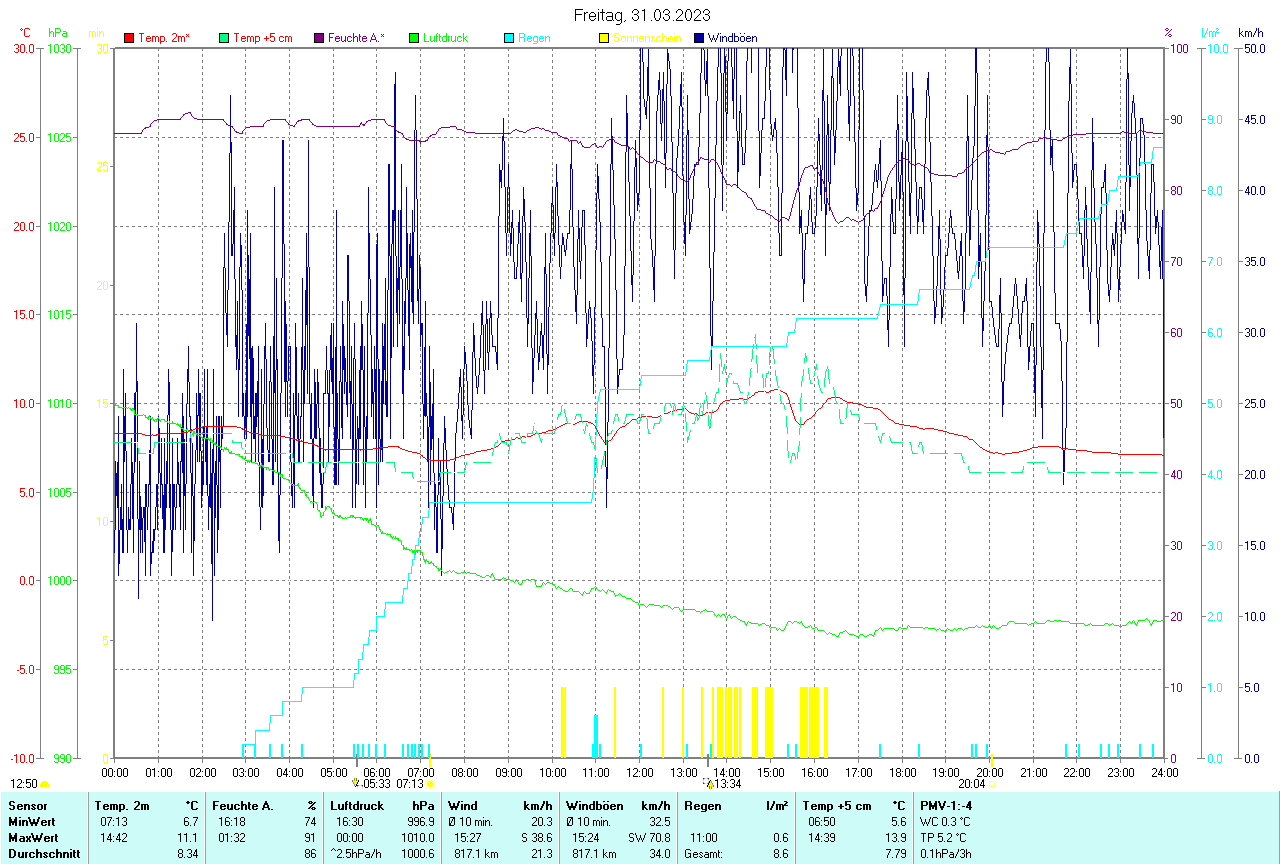Image resolution: width=1280 pixels, height=864 pixels.
Task: Click the Luftdruck column header in table
Action: [x=357, y=806]
